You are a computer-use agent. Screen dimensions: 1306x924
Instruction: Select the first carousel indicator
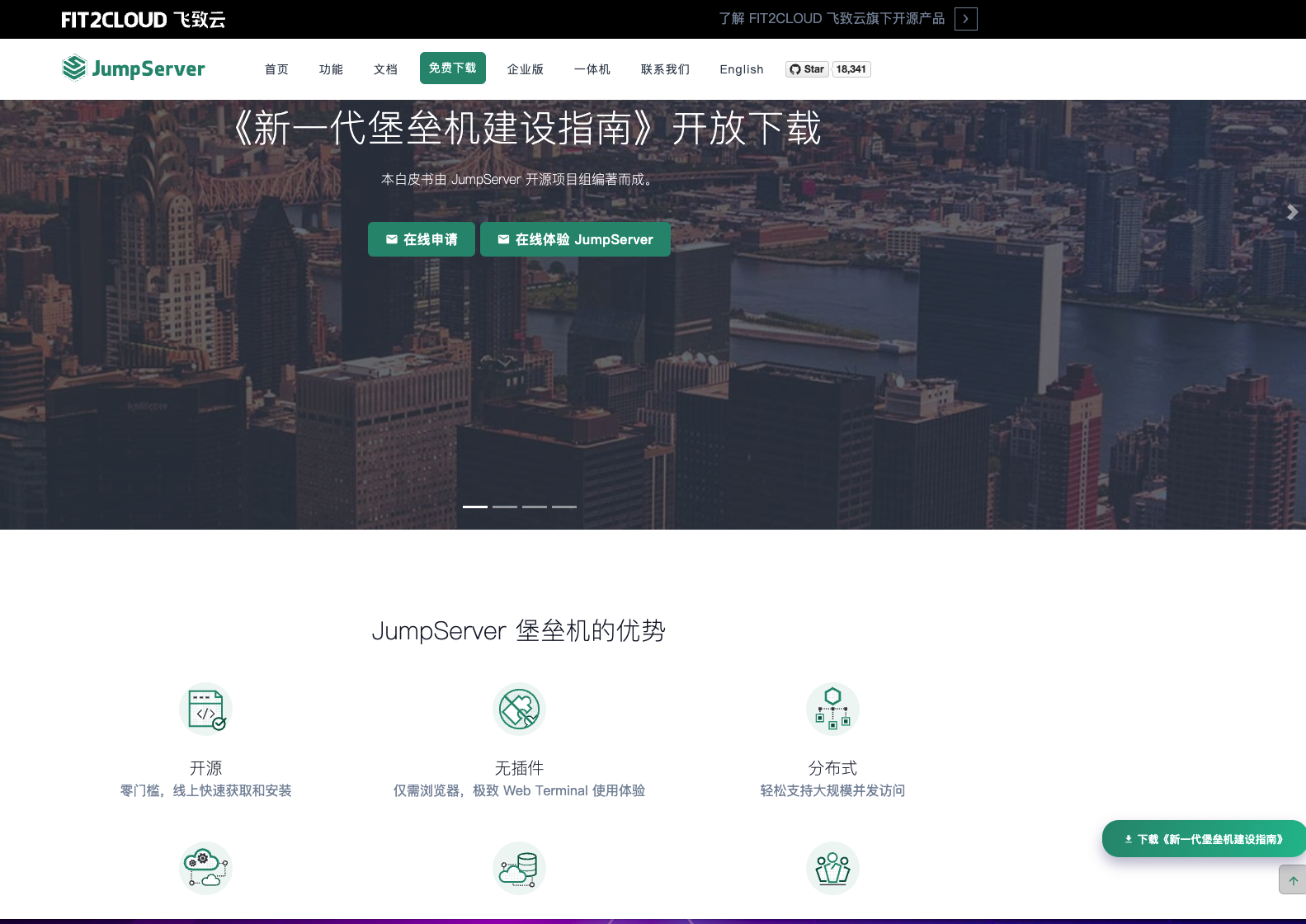tap(475, 507)
